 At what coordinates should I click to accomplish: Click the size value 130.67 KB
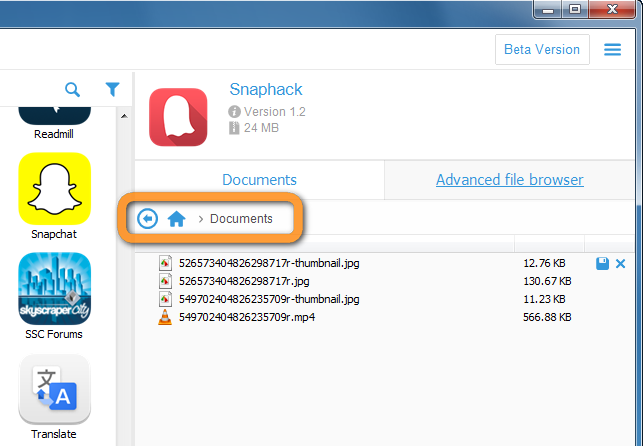547,281
